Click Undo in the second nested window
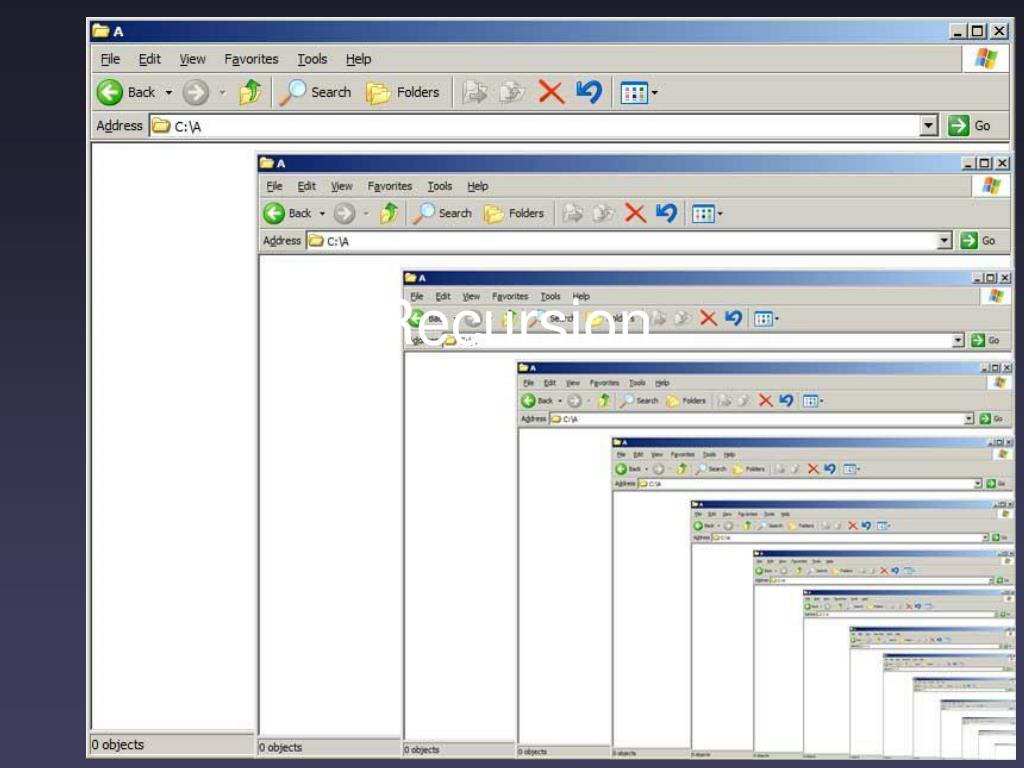The height and width of the screenshot is (768, 1024). point(666,213)
